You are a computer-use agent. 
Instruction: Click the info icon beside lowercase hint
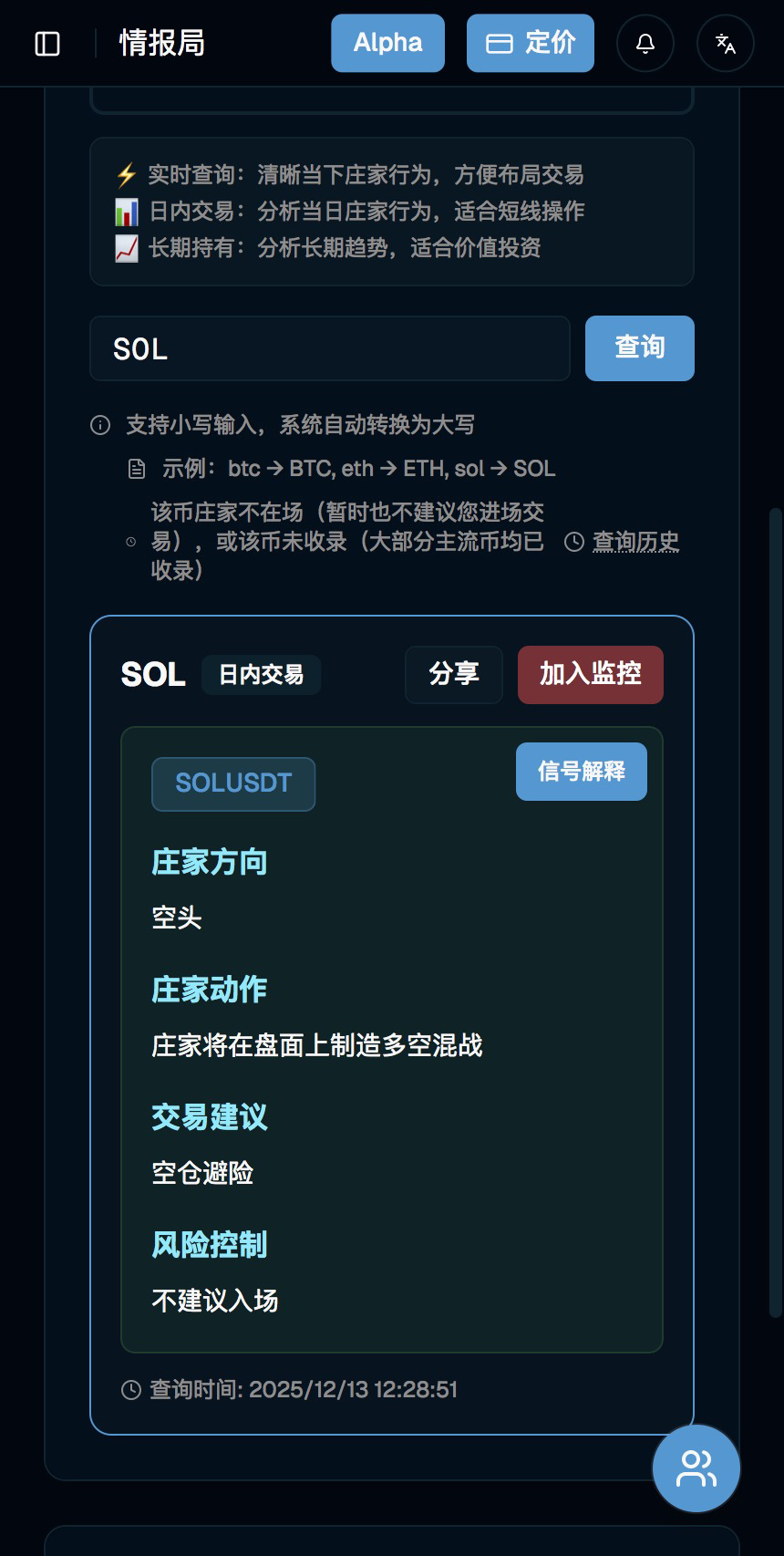(x=100, y=425)
